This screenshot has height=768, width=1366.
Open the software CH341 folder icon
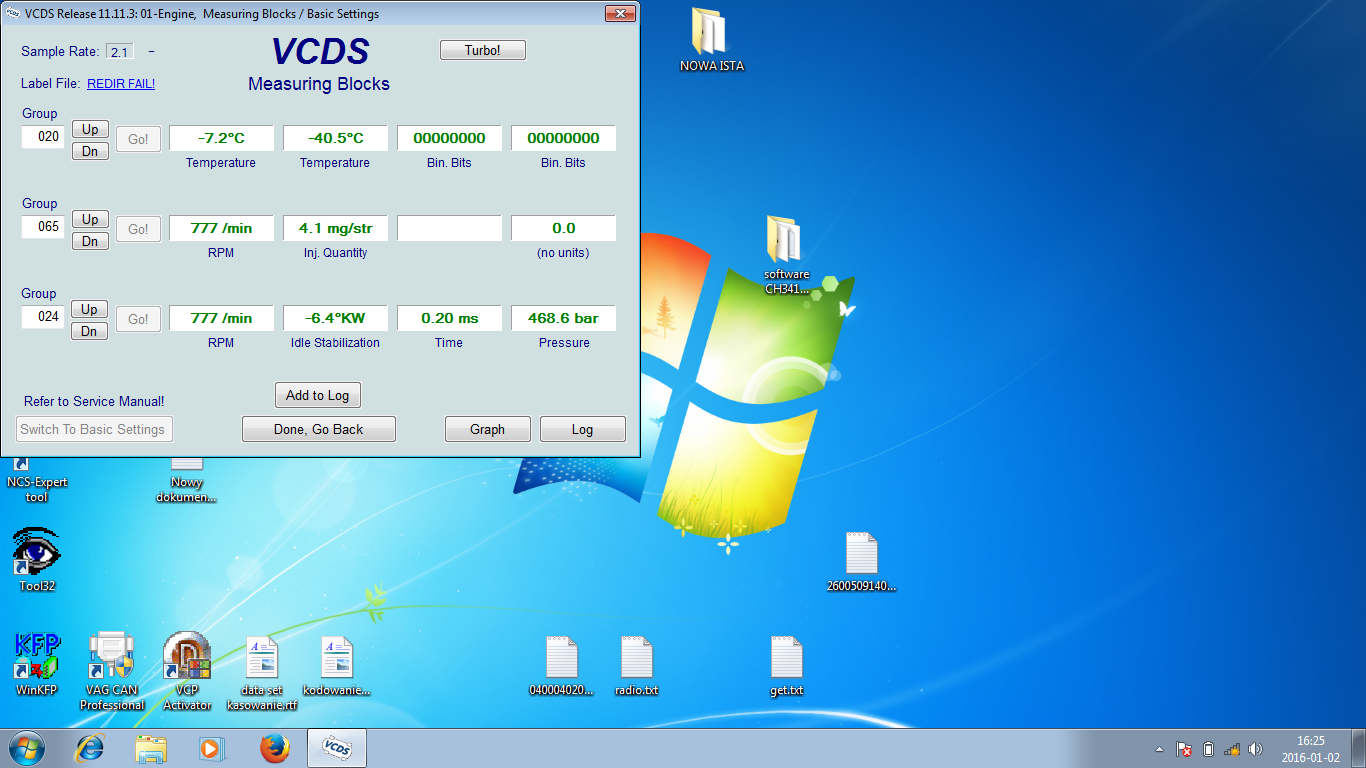pos(786,239)
